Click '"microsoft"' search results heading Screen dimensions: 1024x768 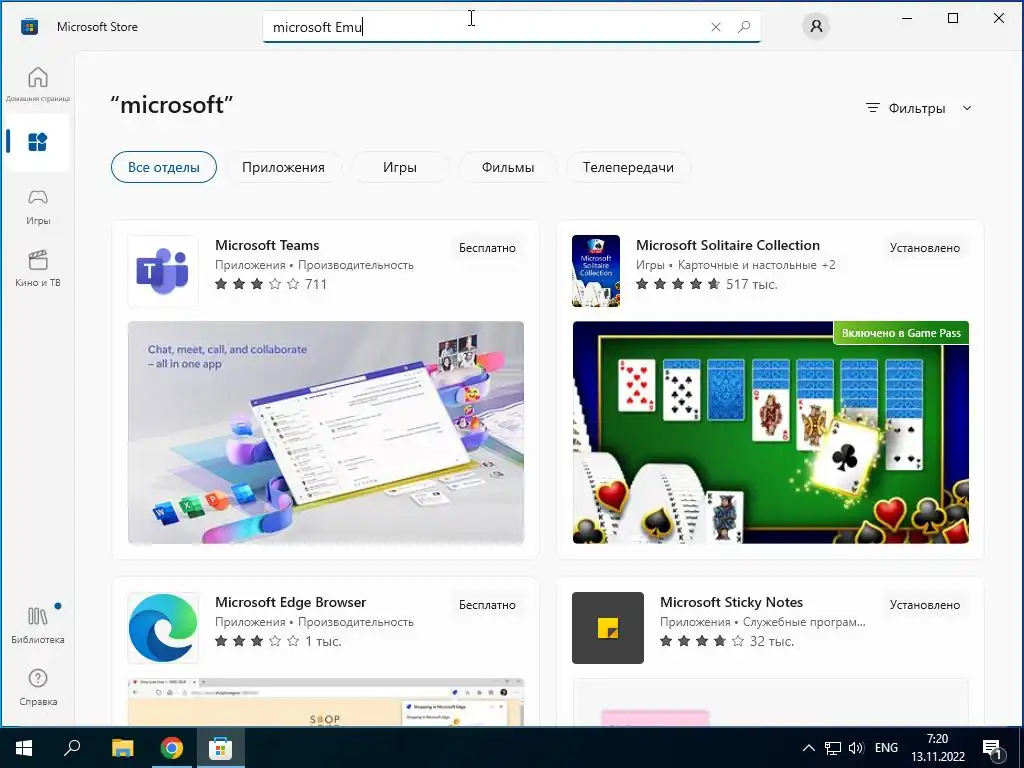(172, 104)
